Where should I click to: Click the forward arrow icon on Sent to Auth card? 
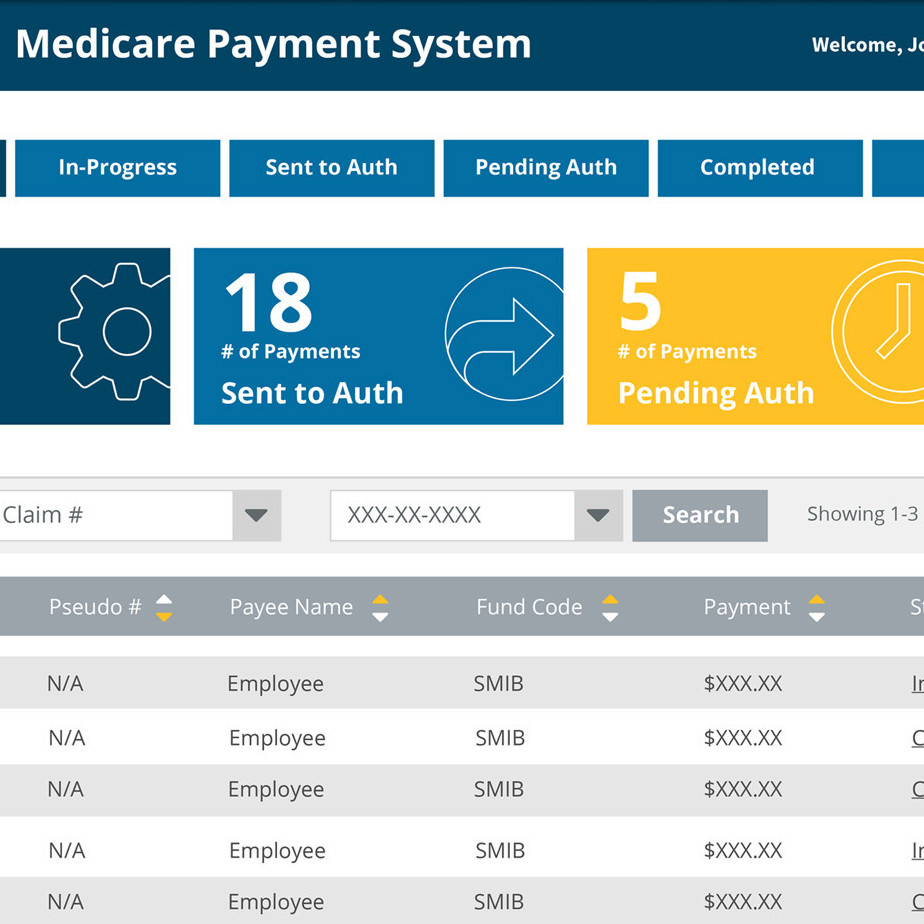[x=504, y=334]
